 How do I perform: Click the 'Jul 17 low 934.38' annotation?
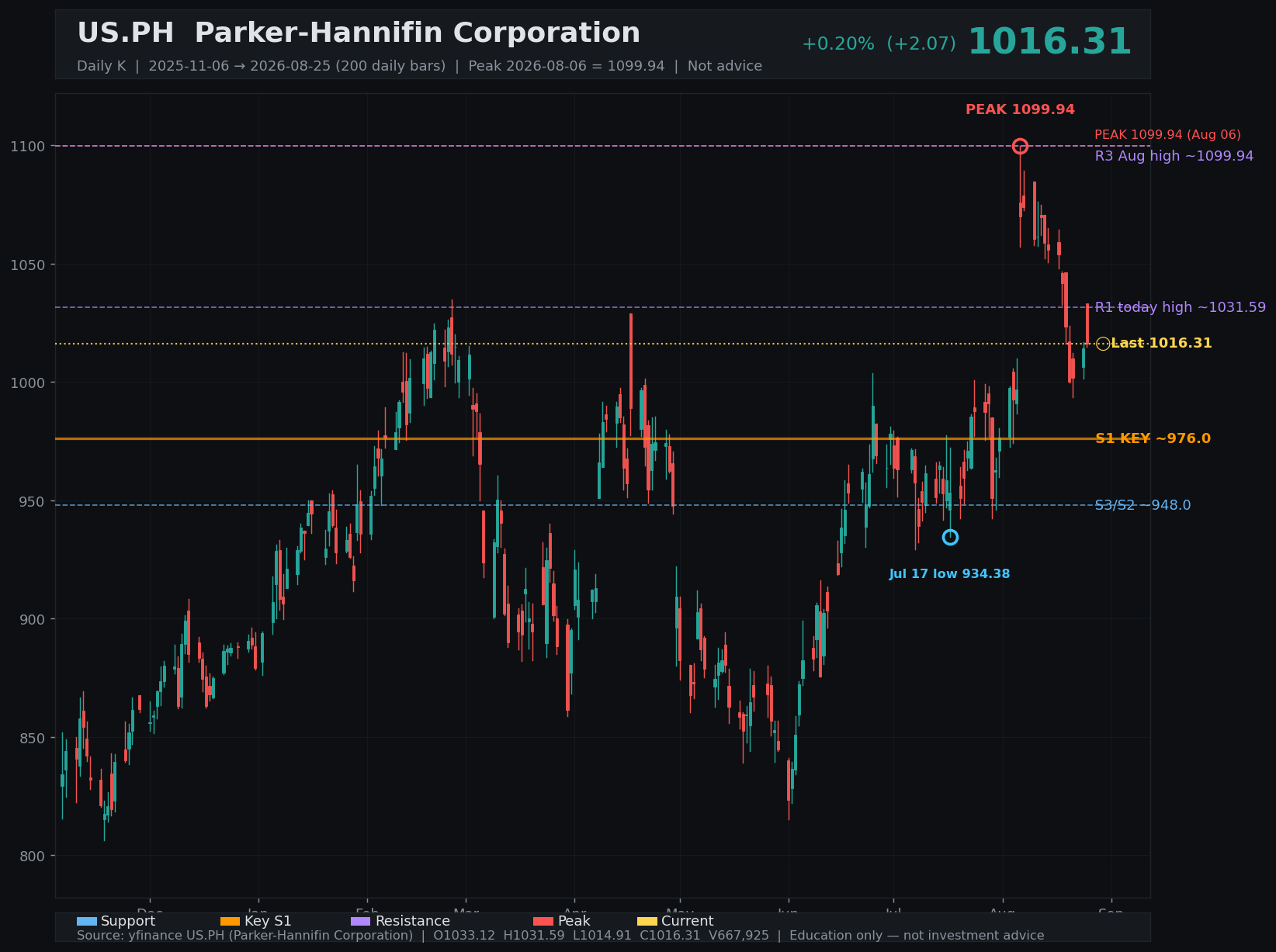point(949,574)
